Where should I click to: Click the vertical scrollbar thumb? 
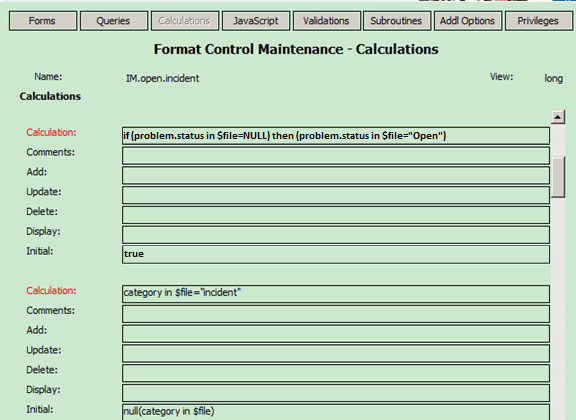(558, 177)
